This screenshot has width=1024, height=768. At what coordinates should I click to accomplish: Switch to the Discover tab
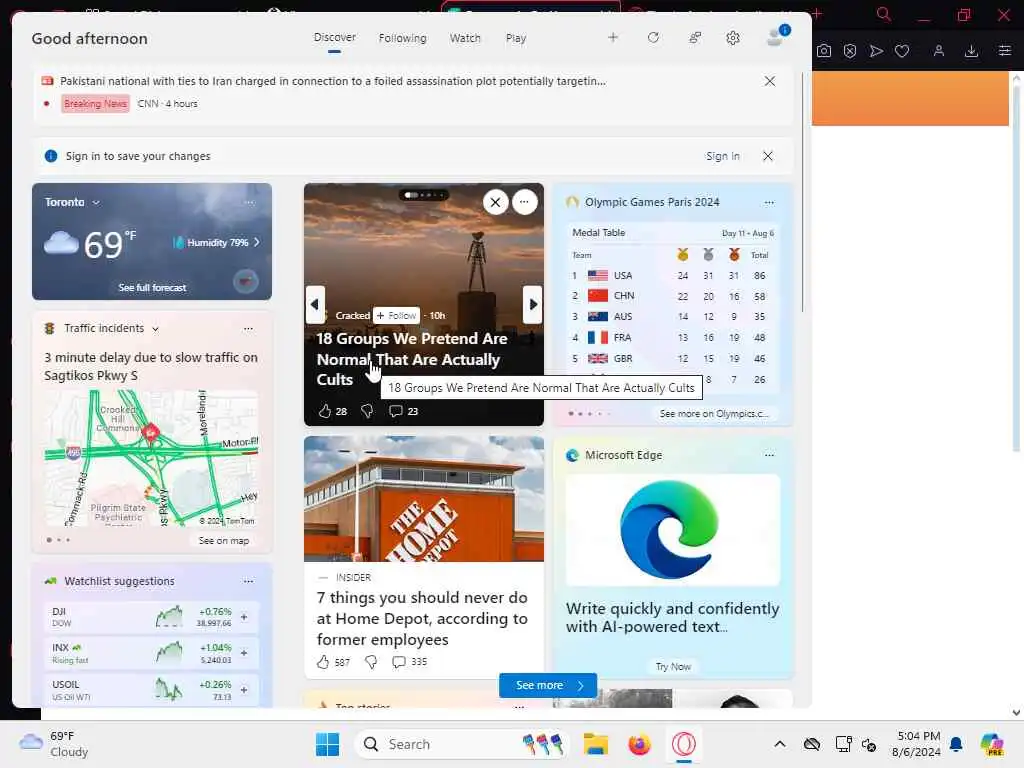click(x=334, y=38)
